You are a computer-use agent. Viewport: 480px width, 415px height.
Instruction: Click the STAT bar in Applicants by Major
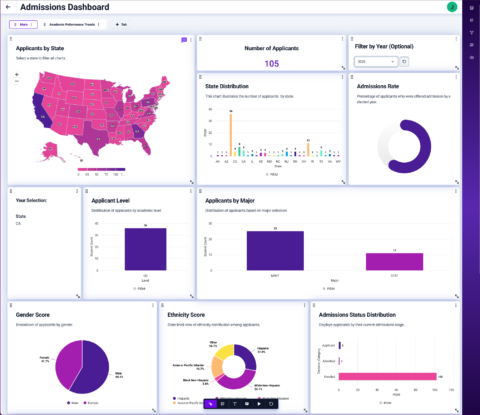coord(394,262)
